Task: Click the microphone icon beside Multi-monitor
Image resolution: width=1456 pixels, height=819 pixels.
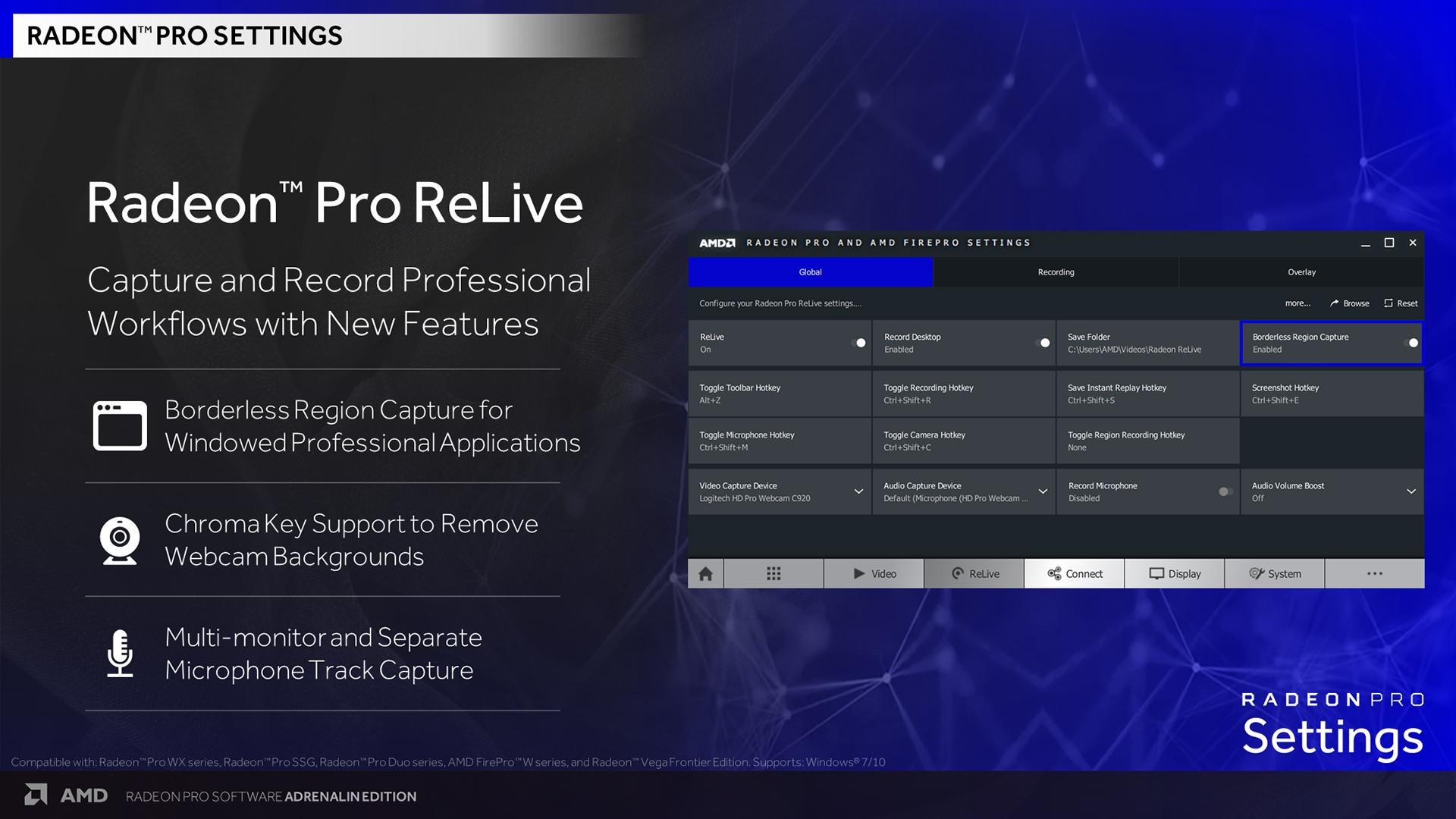Action: click(x=120, y=654)
